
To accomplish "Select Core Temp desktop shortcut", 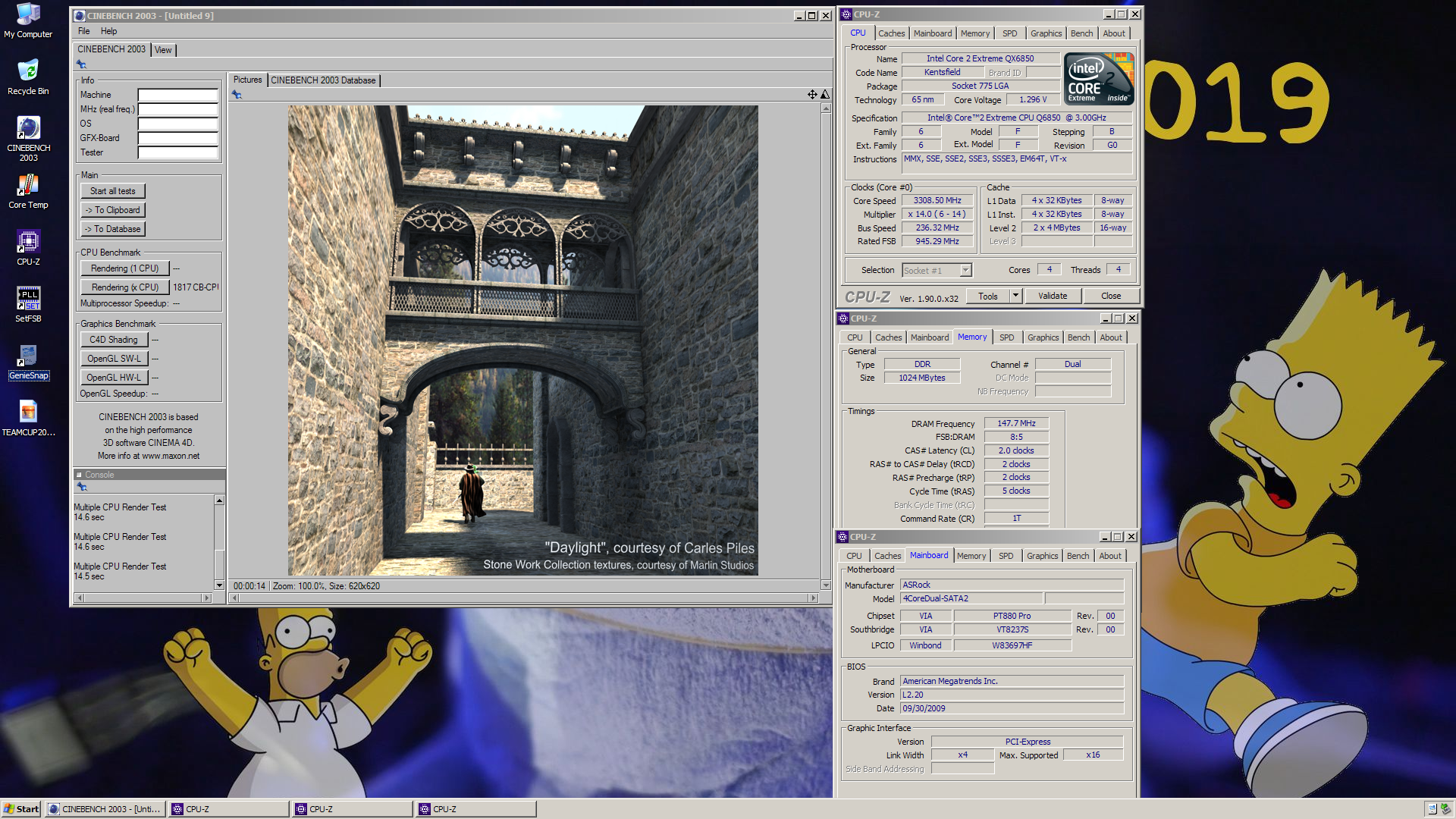I will pyautogui.click(x=28, y=191).
